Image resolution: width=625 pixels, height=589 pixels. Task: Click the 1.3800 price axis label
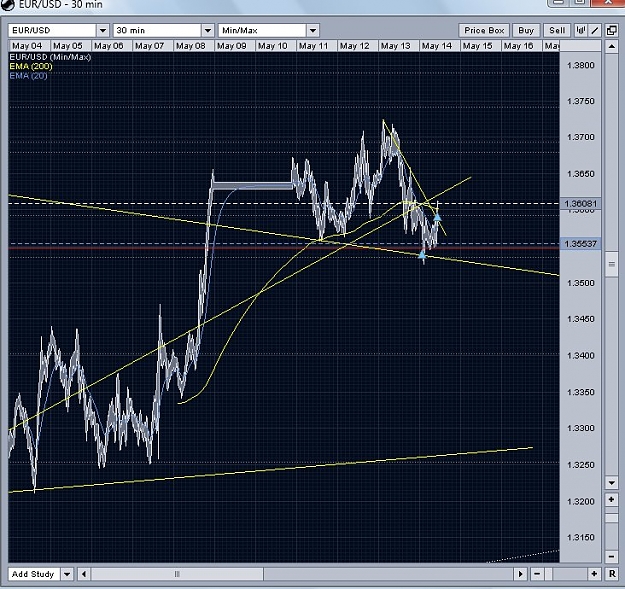point(580,65)
